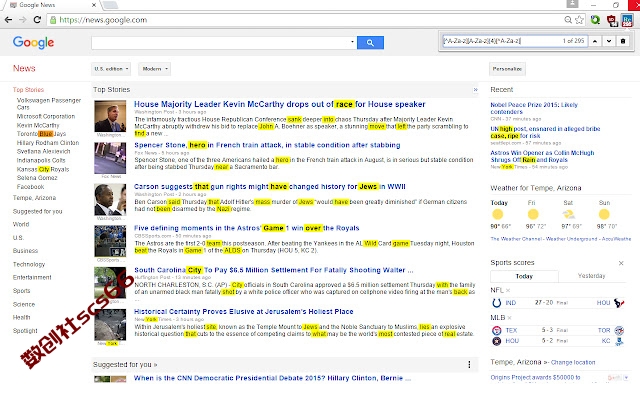640x400 pixels.
Task: Select World in the left sidebar
Action: pos(21,224)
